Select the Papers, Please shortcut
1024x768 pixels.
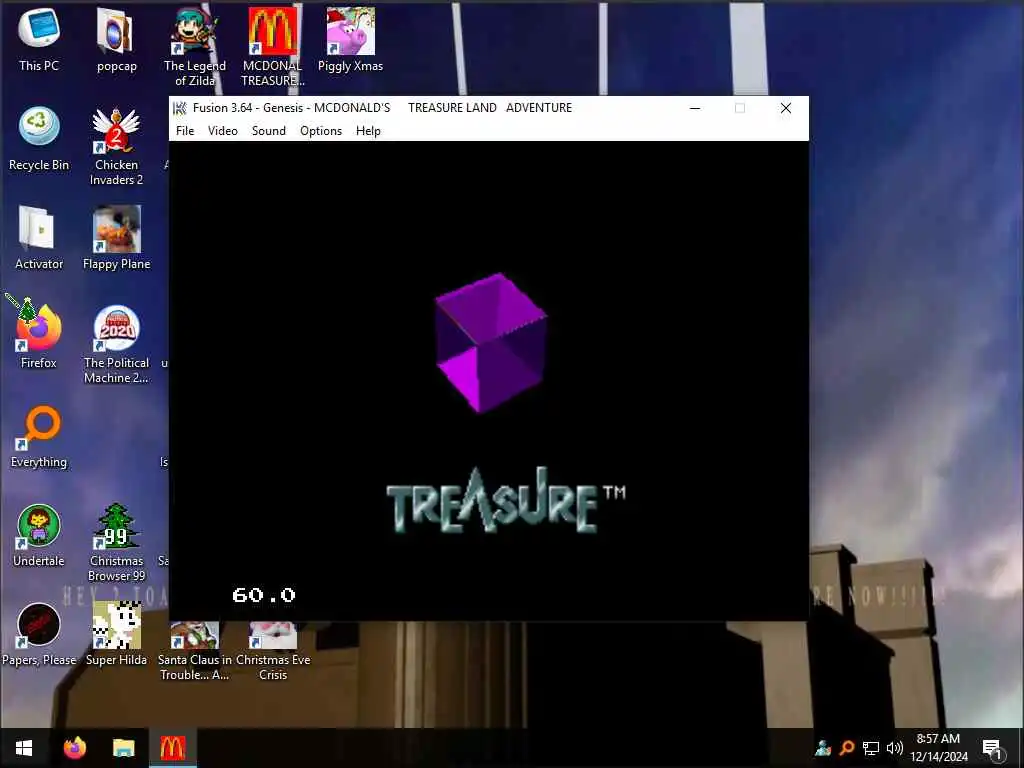pos(39,634)
